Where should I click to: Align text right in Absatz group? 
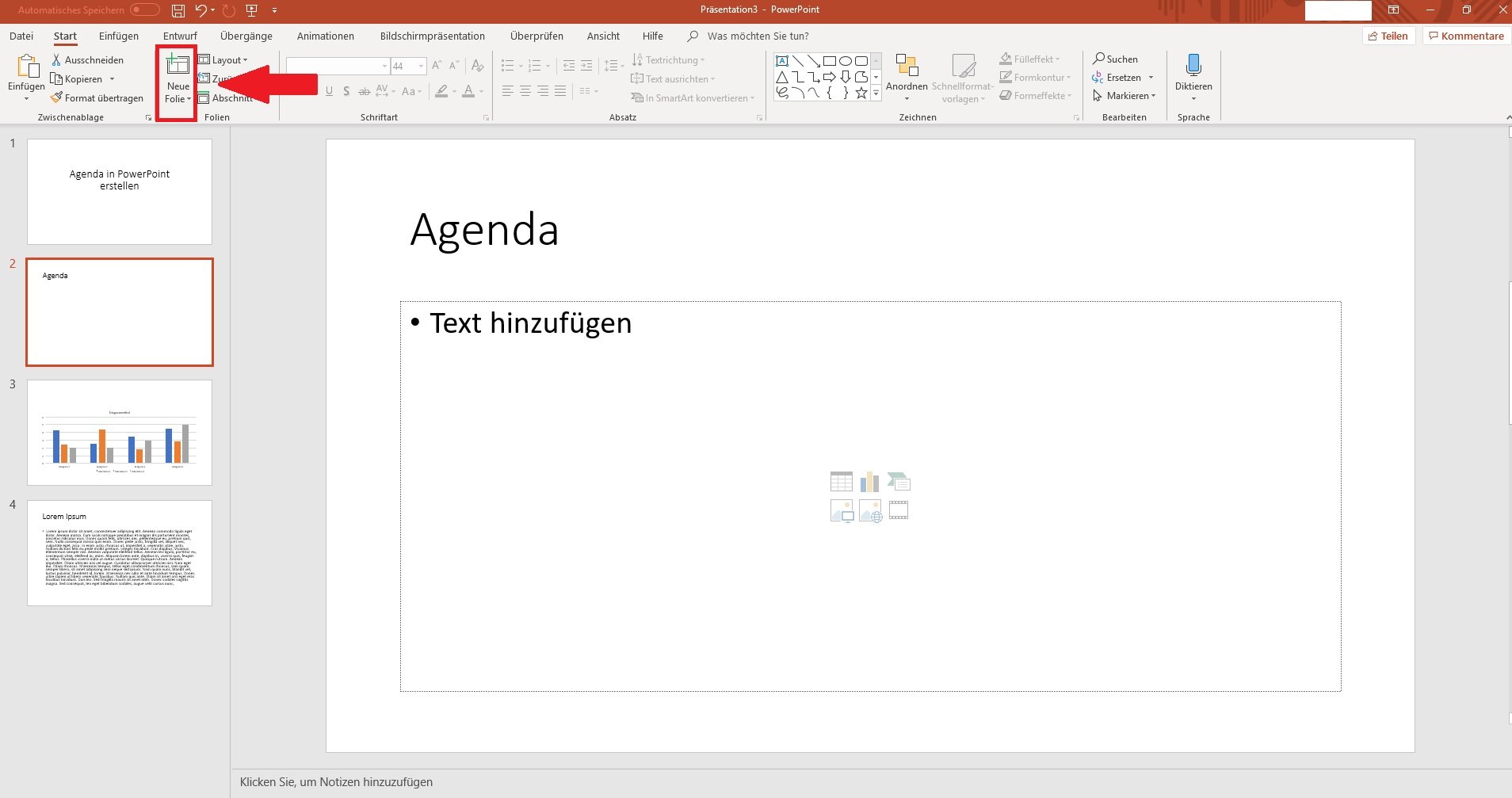coord(543,91)
